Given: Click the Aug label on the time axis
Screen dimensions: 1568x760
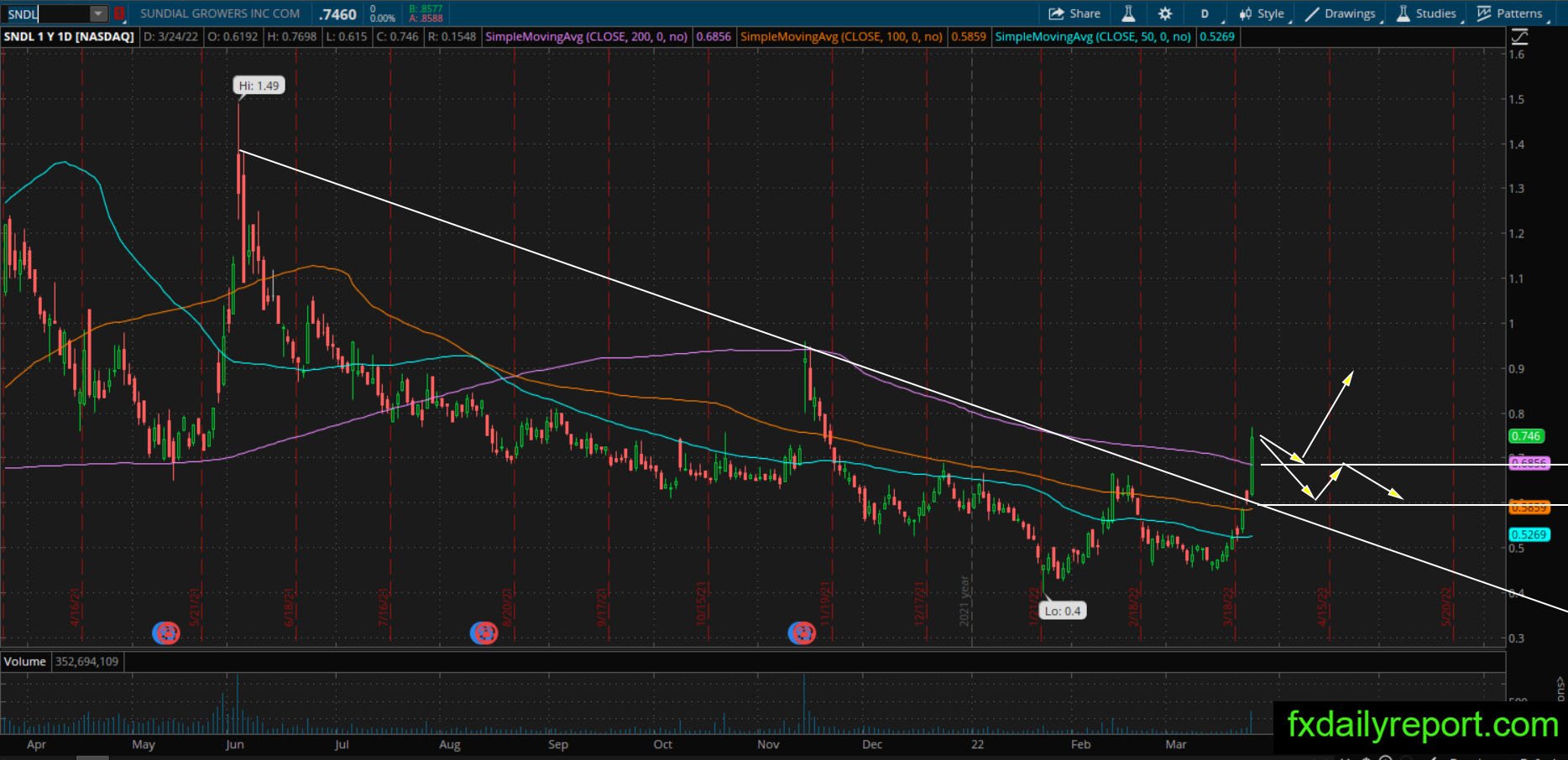Looking at the screenshot, I should tap(450, 745).
